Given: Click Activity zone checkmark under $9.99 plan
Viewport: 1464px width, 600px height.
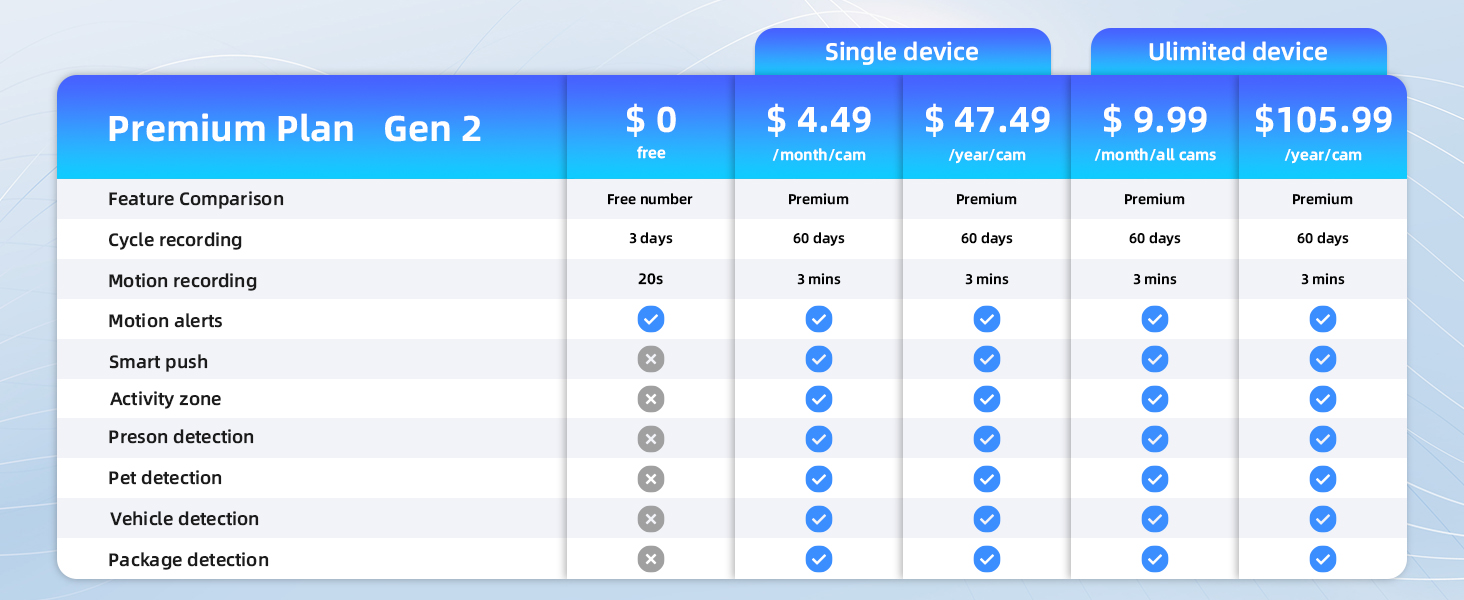Looking at the screenshot, I should tap(1155, 399).
